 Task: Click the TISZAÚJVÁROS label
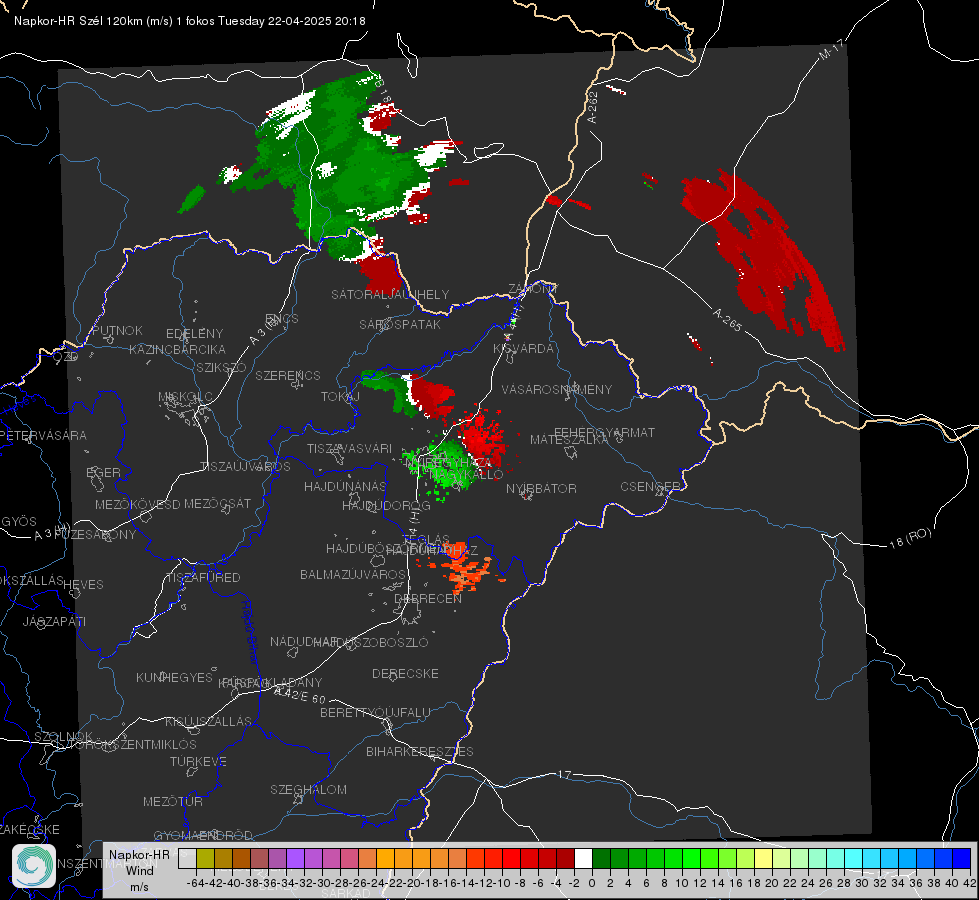tap(245, 467)
